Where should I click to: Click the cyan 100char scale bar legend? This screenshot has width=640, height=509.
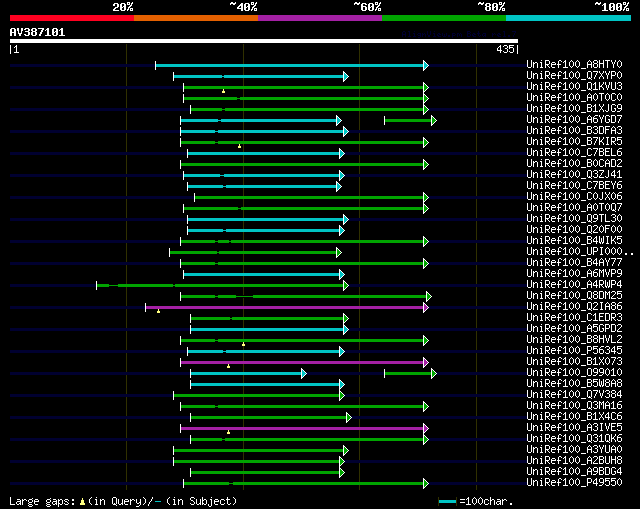point(447,501)
